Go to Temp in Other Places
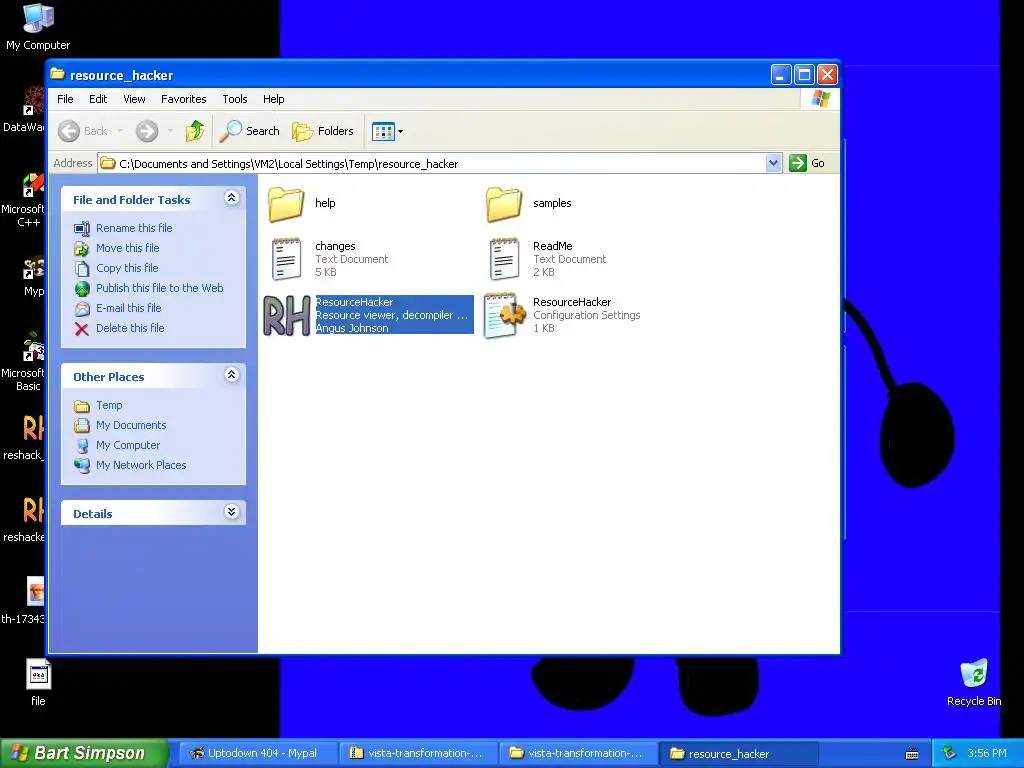The width and height of the screenshot is (1024, 768). pyautogui.click(x=109, y=406)
